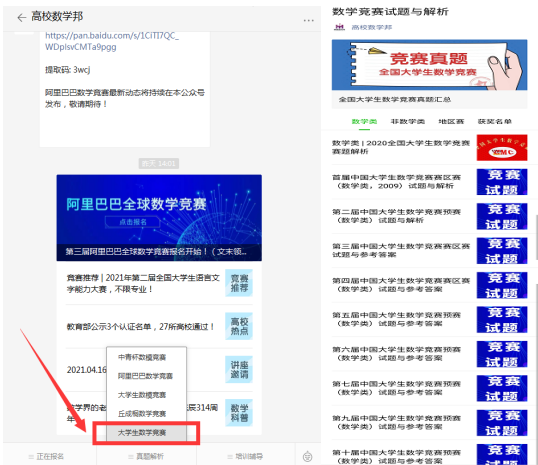Viewport: 538px width, 465px height.
Task: Click 竞赛试题 thumbnail beside 第五届 entry
Action: tap(502, 319)
